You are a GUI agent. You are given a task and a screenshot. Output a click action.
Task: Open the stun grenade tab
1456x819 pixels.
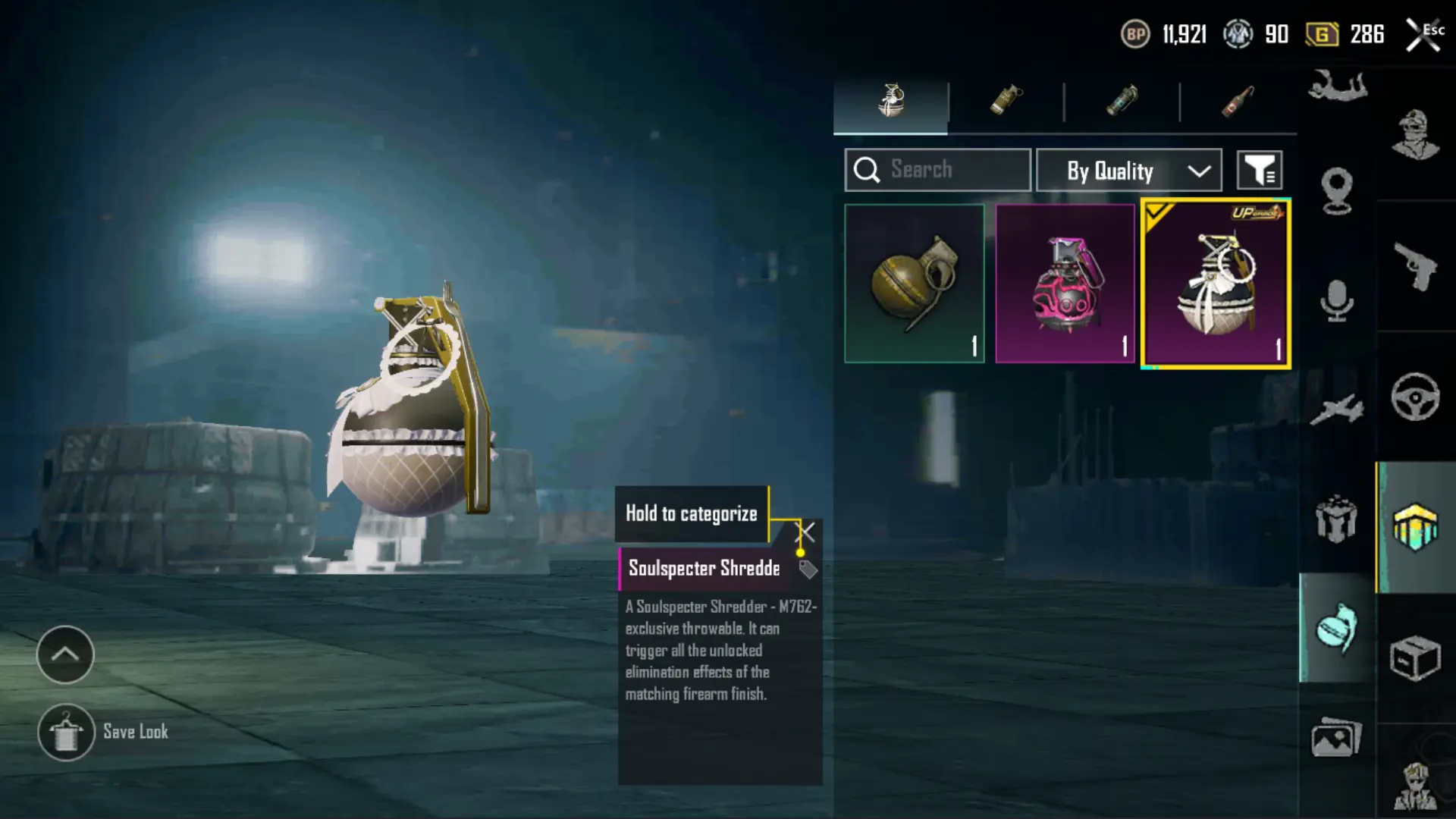click(x=1122, y=102)
